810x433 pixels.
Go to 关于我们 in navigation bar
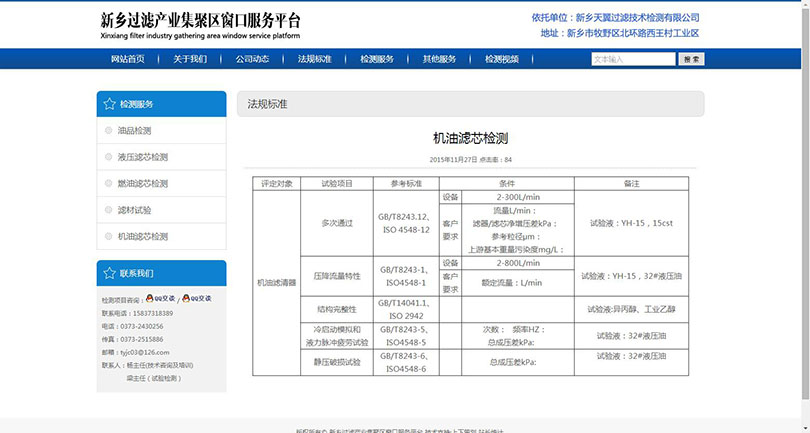point(190,59)
